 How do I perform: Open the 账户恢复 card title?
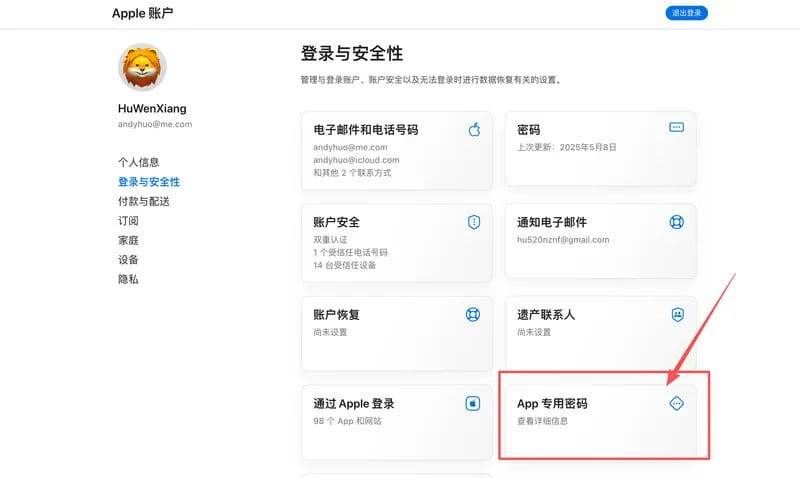click(337, 314)
